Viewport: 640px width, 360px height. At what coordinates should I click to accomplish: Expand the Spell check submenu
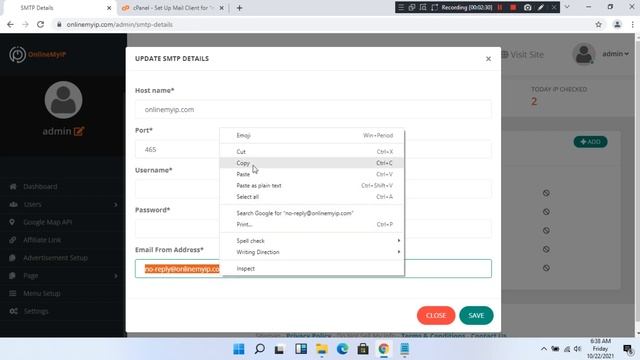[x=312, y=241]
